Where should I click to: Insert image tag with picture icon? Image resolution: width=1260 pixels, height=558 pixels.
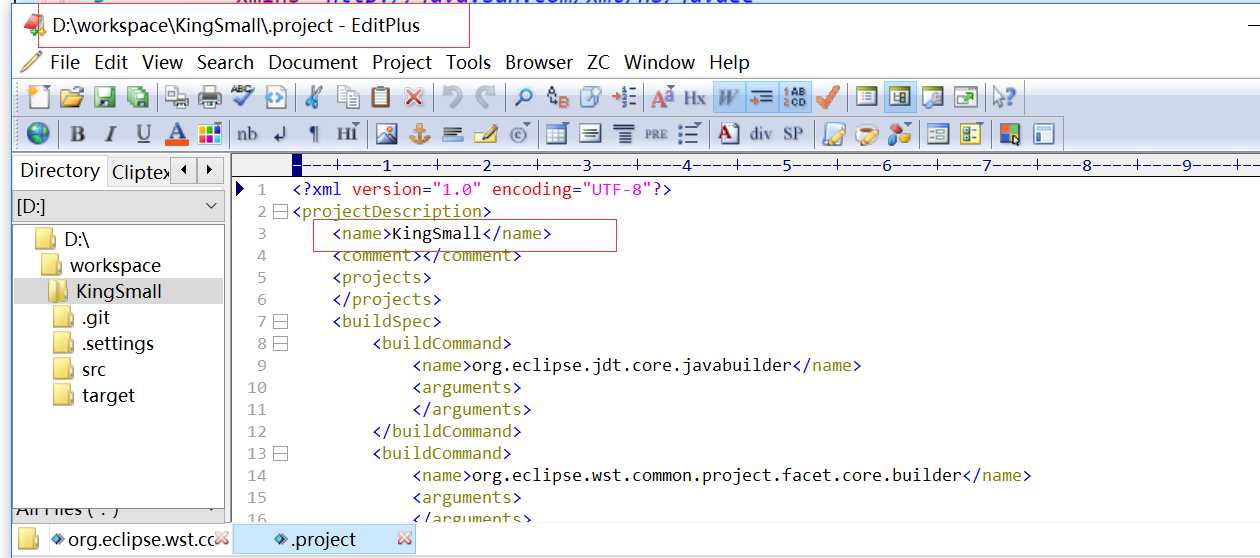pos(387,133)
